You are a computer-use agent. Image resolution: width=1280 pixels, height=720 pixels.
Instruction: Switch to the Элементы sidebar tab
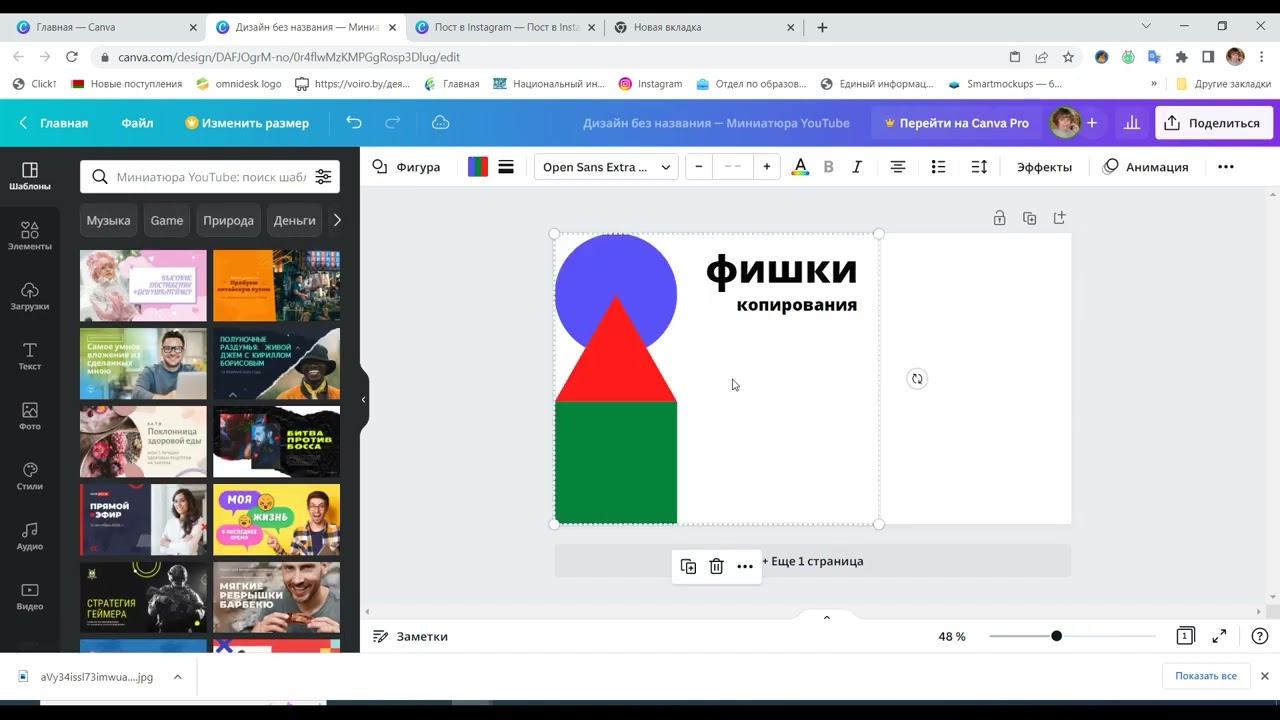30,237
